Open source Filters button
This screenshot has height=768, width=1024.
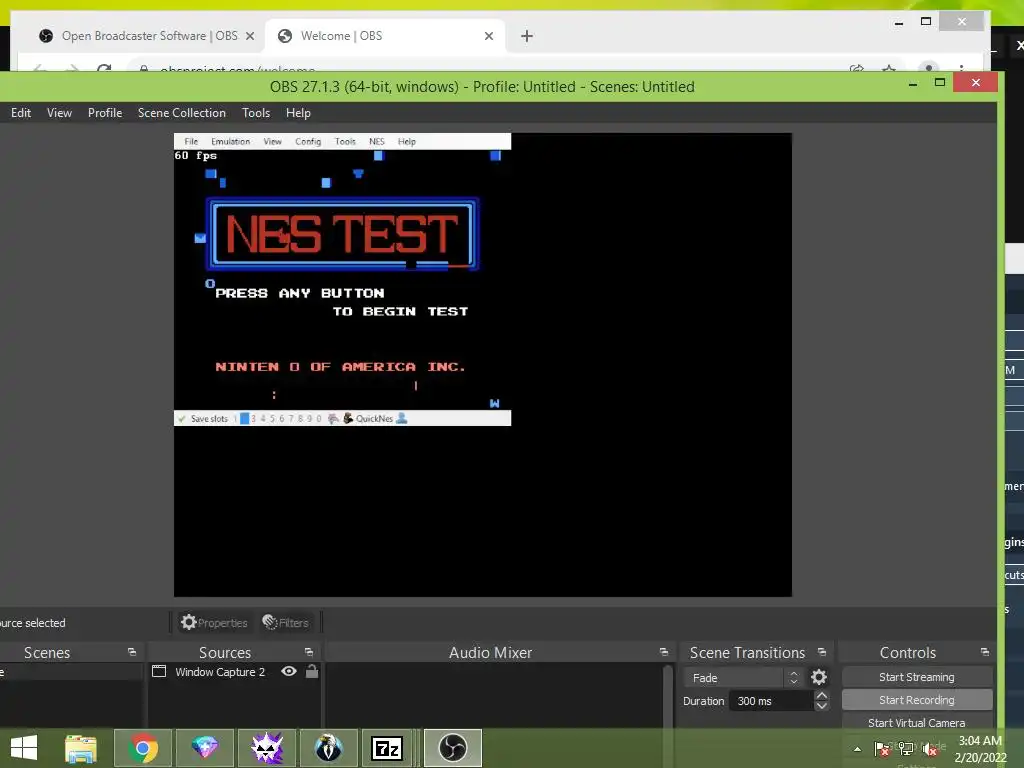(285, 622)
